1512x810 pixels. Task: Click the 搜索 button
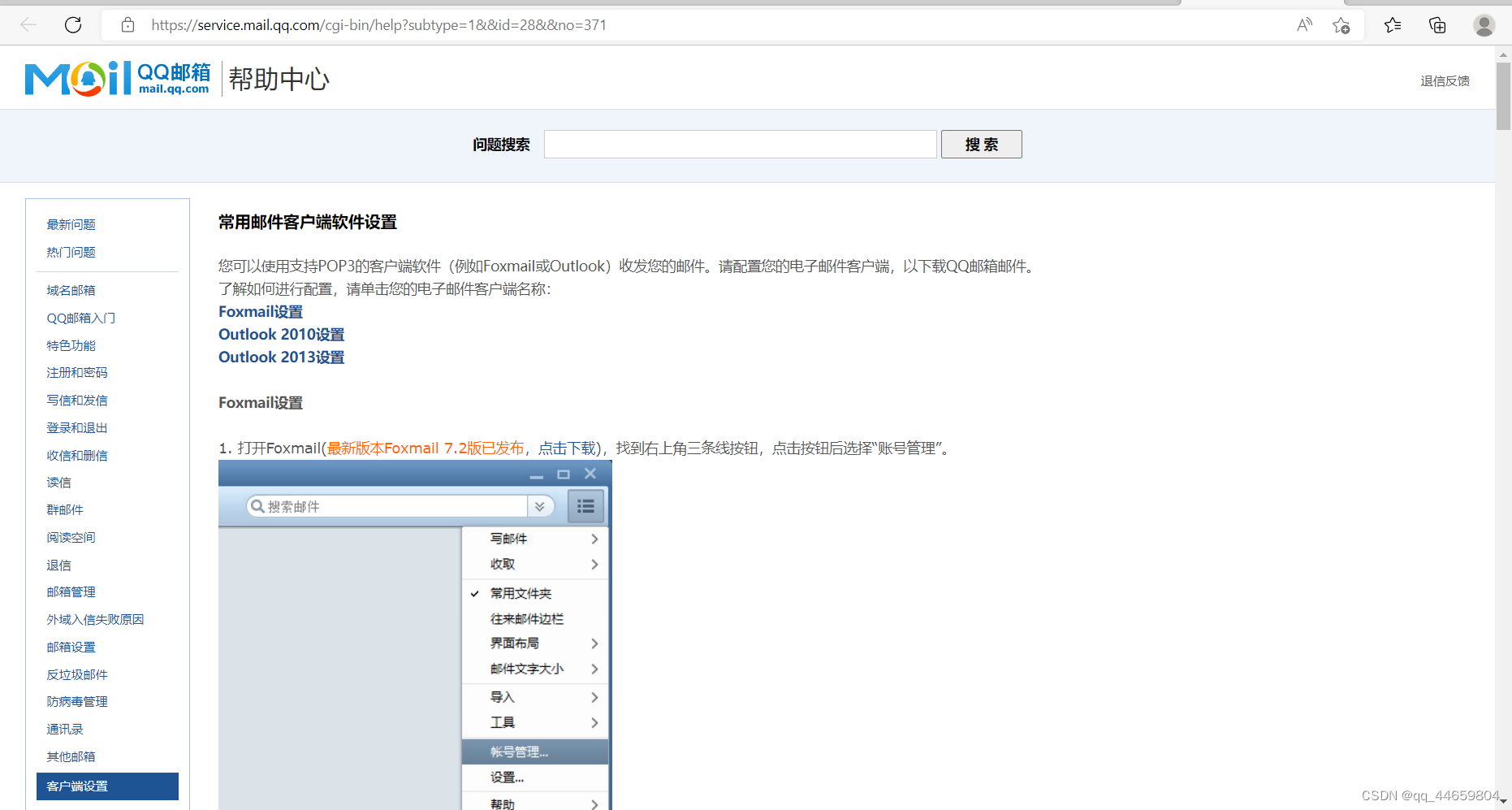pos(981,145)
